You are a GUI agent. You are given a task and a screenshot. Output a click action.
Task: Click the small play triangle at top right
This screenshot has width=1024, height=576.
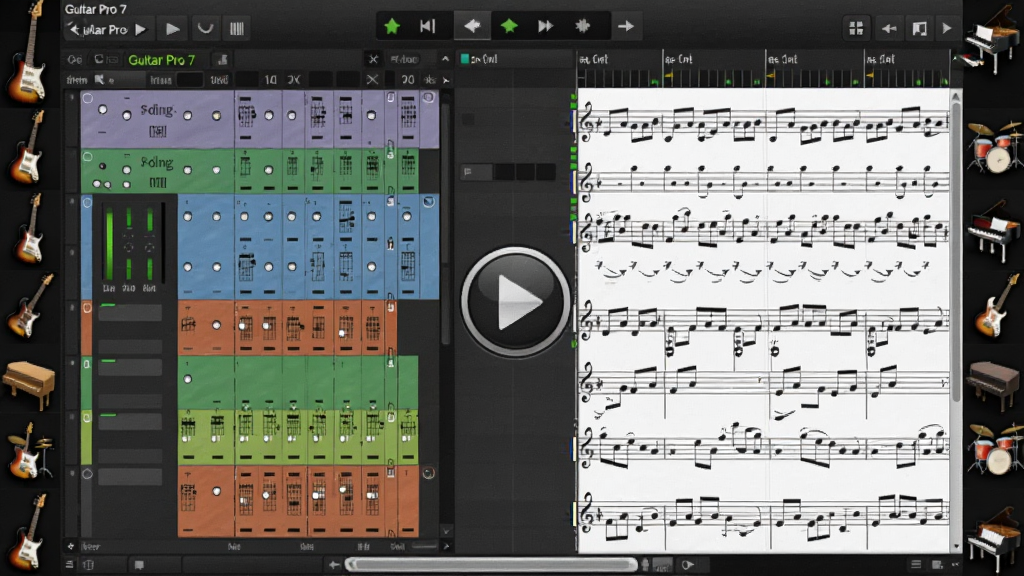947,28
